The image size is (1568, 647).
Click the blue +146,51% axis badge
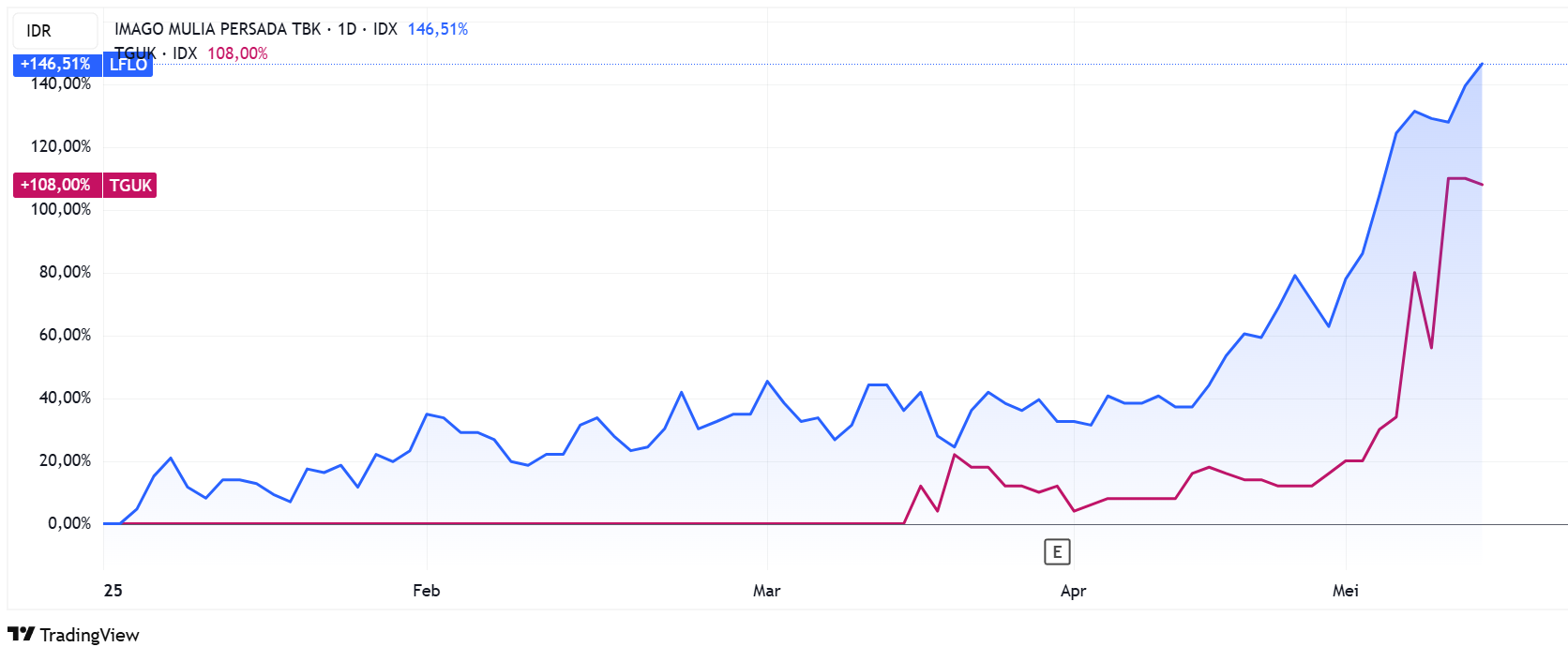point(55,65)
